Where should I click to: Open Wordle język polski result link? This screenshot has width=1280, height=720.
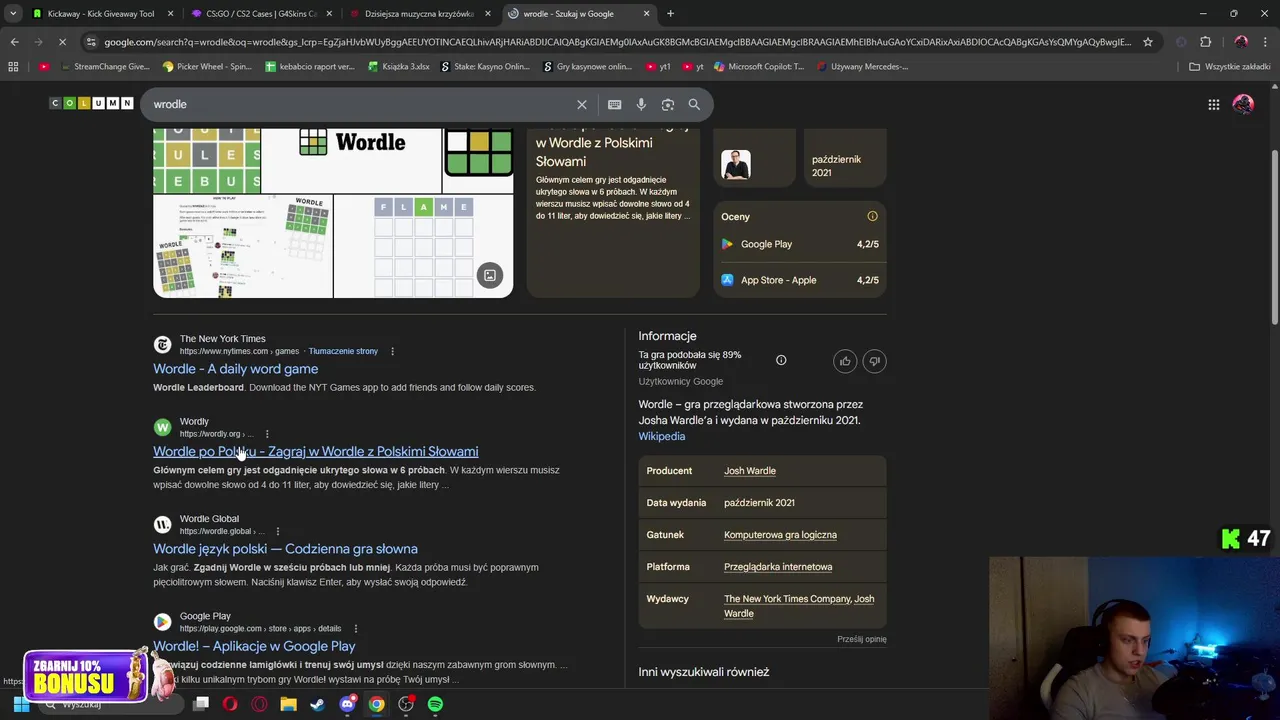point(285,549)
